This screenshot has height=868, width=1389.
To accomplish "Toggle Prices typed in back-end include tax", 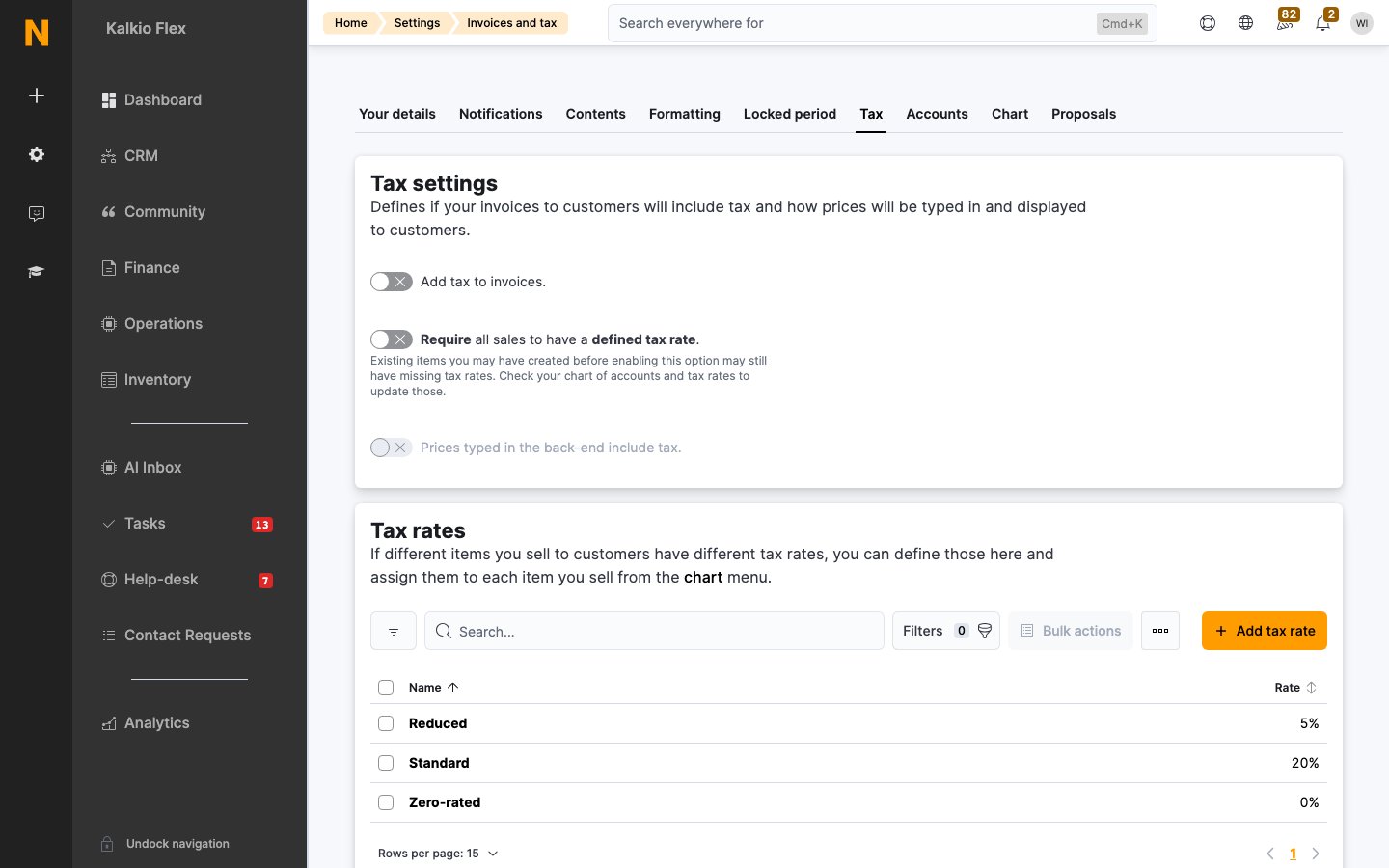I will click(x=392, y=448).
